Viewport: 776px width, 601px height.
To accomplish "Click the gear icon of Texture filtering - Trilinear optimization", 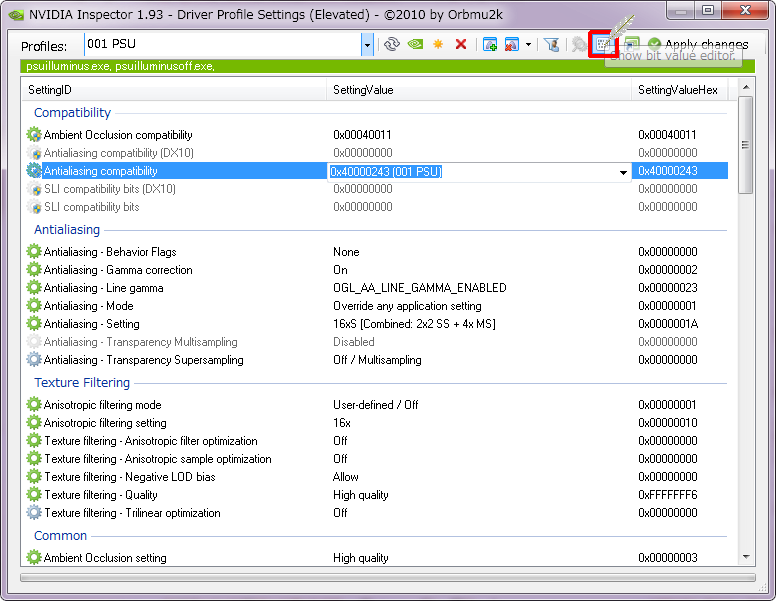I will point(34,513).
